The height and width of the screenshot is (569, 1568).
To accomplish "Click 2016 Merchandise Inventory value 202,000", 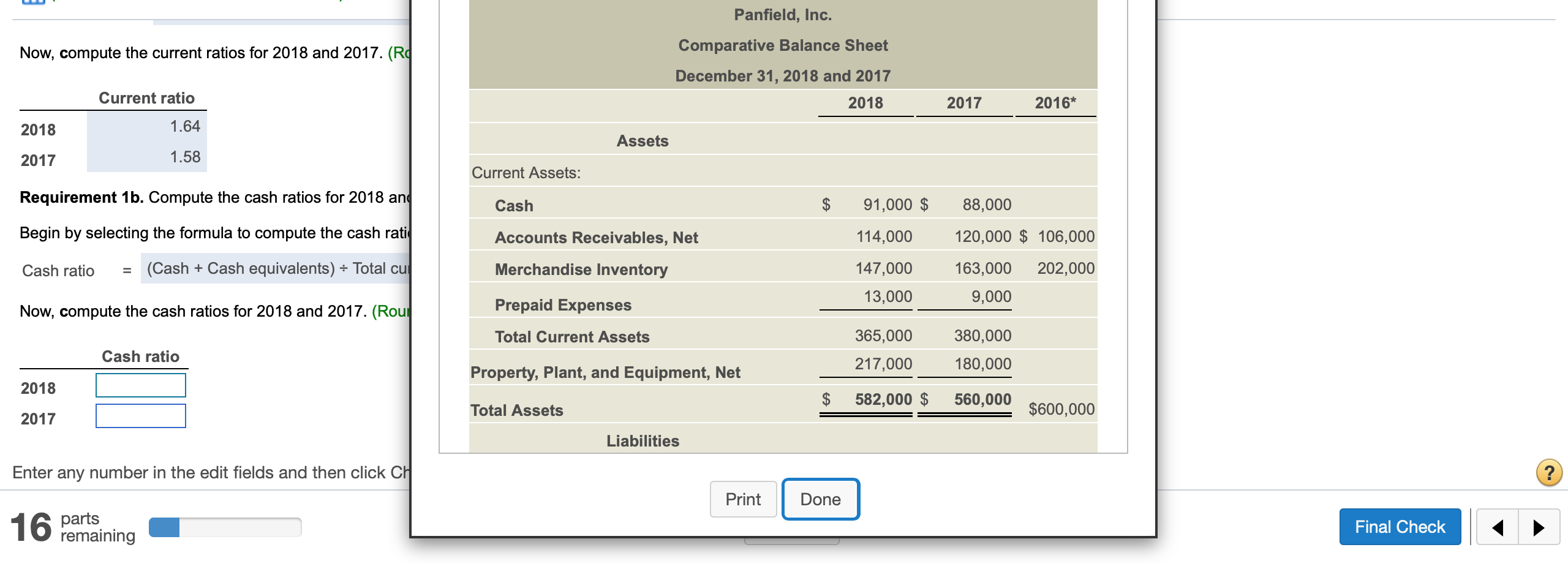I will click(x=1066, y=268).
